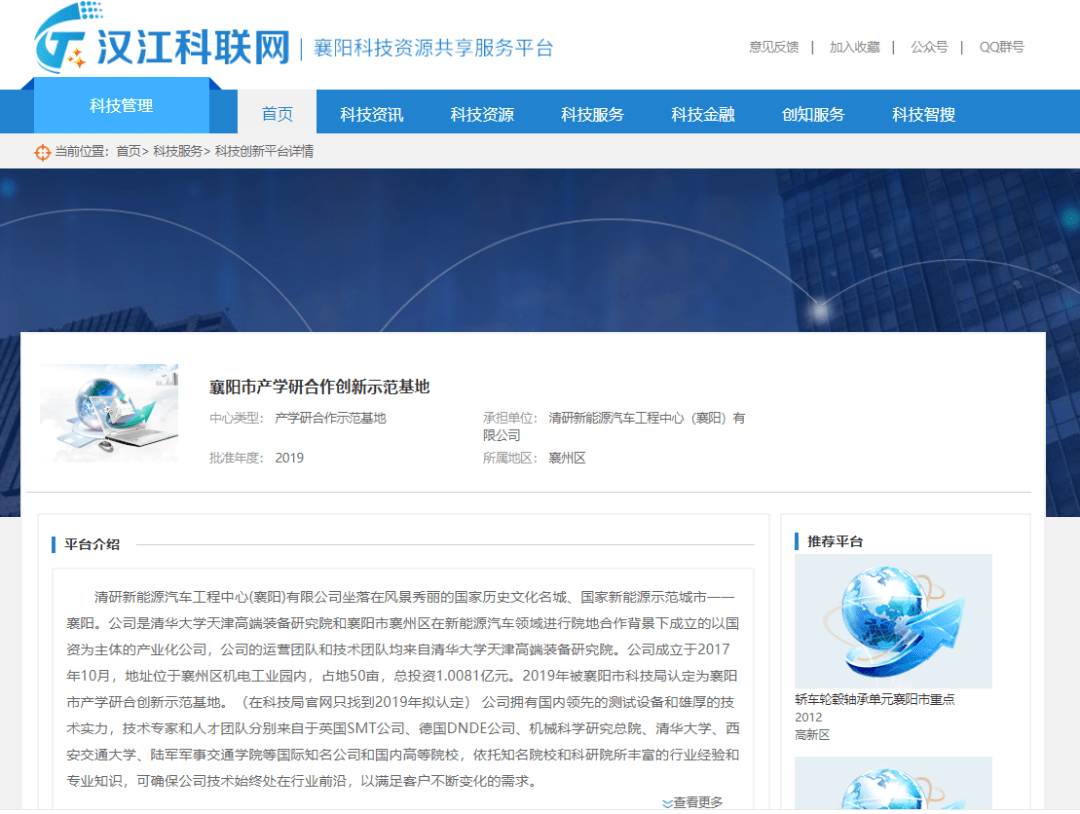Click the 公众号 link
The image size is (1080, 814).
click(x=929, y=47)
